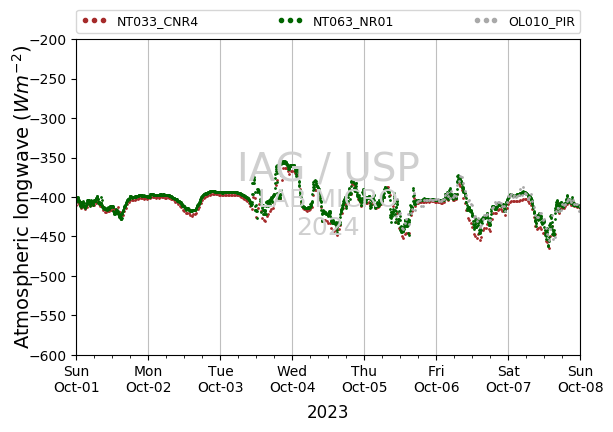Click the green NT063_NR01 legend marker

click(290, 21)
